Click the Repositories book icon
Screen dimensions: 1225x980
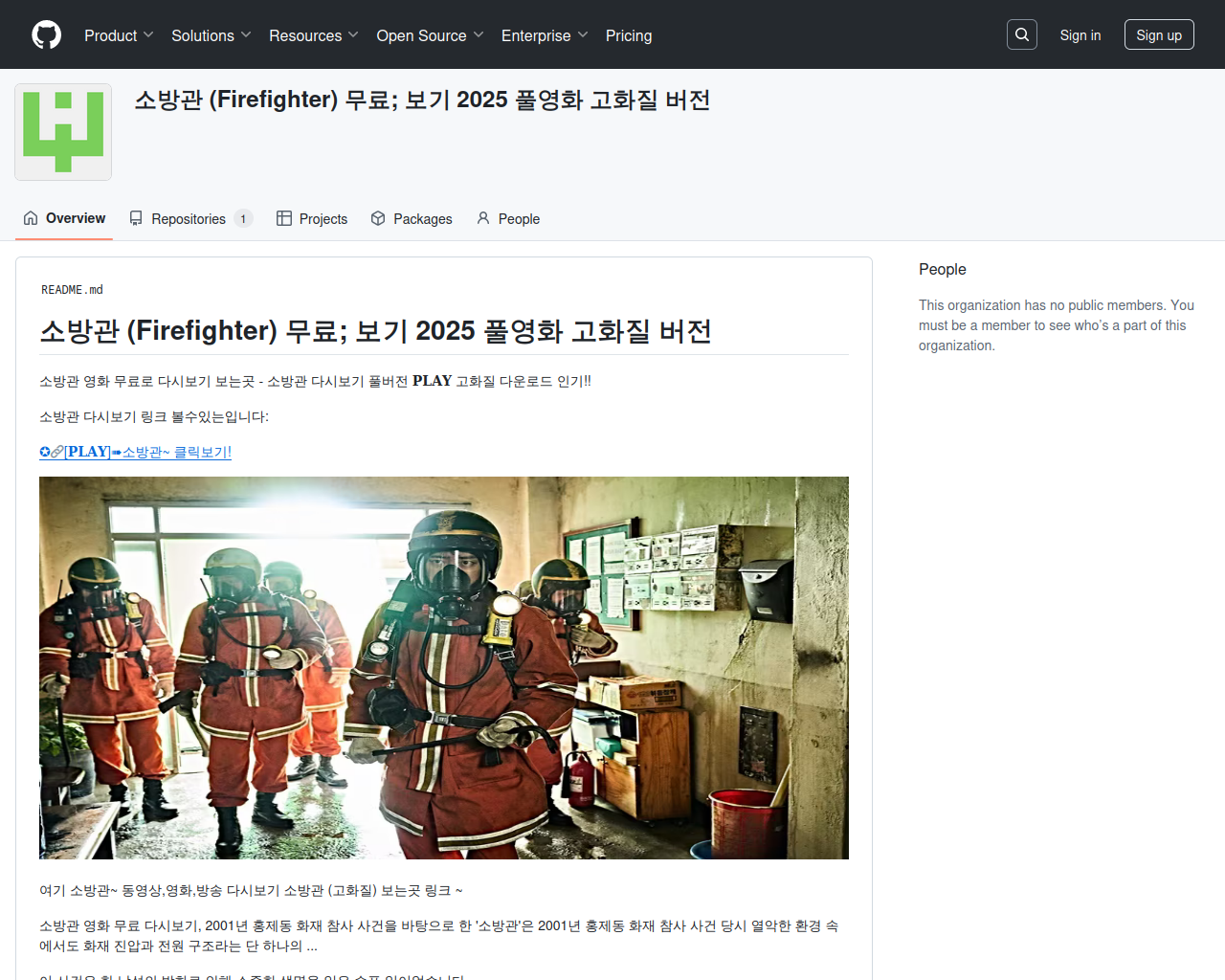pyautogui.click(x=136, y=218)
